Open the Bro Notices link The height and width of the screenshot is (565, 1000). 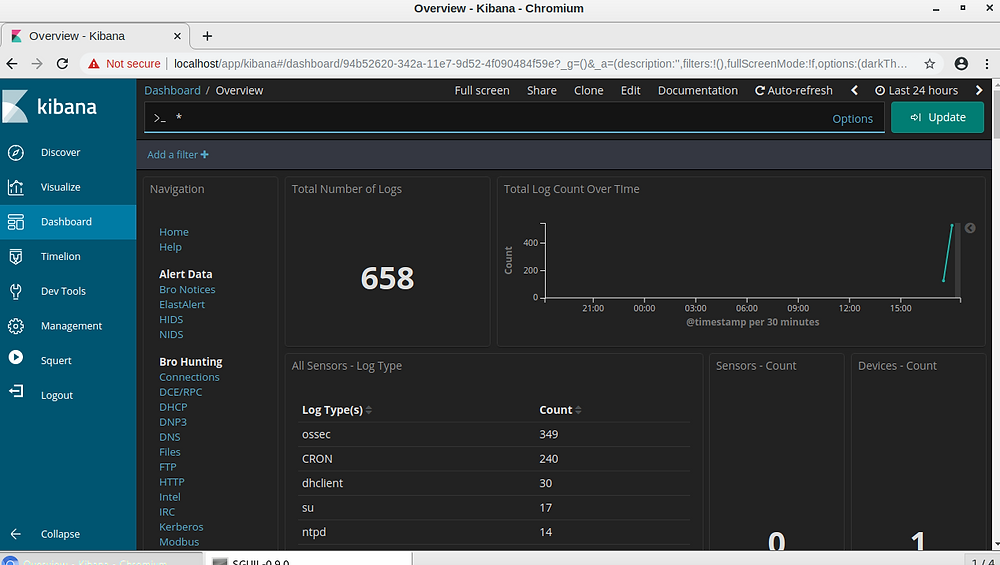(x=187, y=290)
